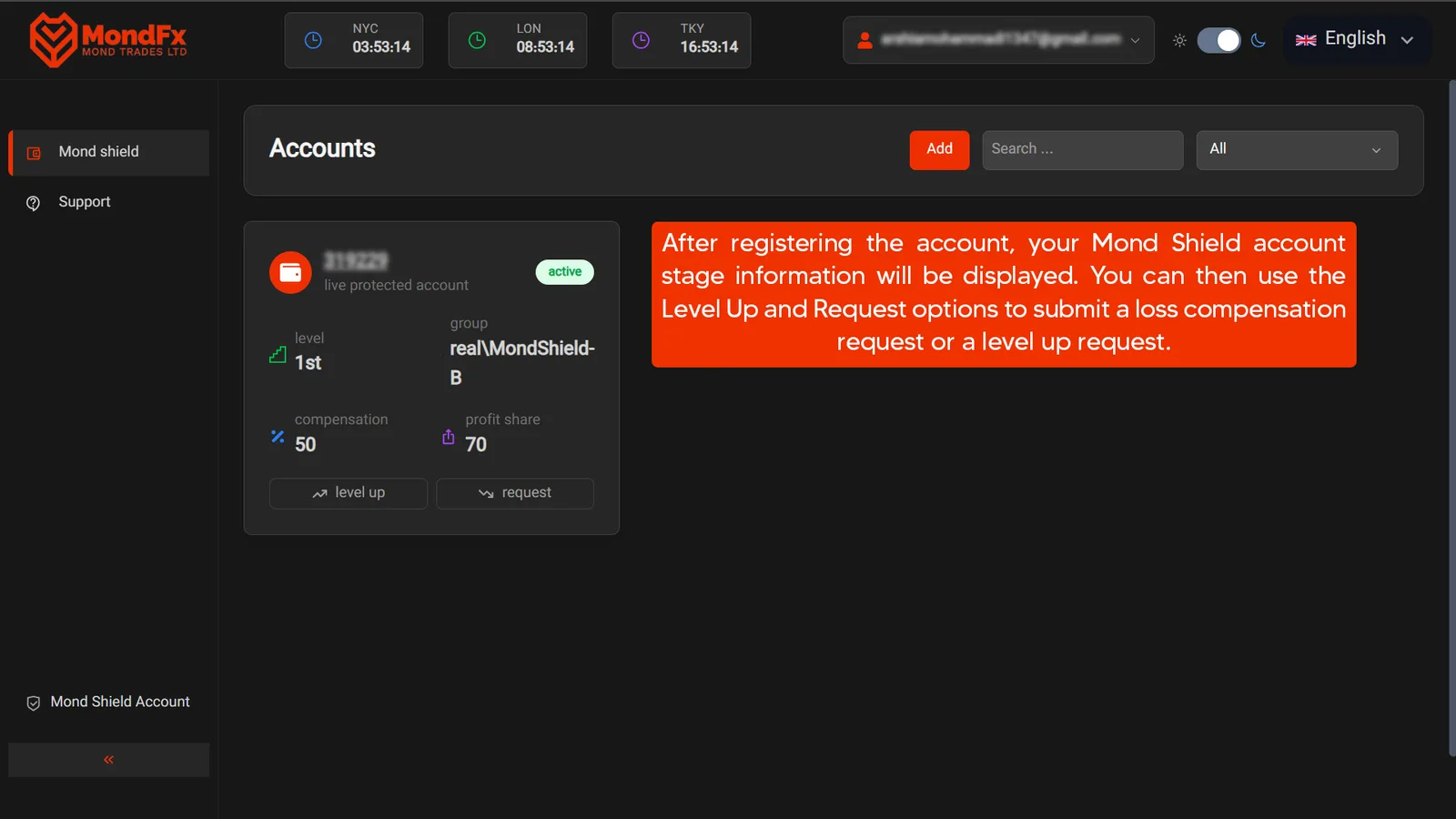
Task: Expand the All accounts filter dropdown
Action: coord(1297,150)
